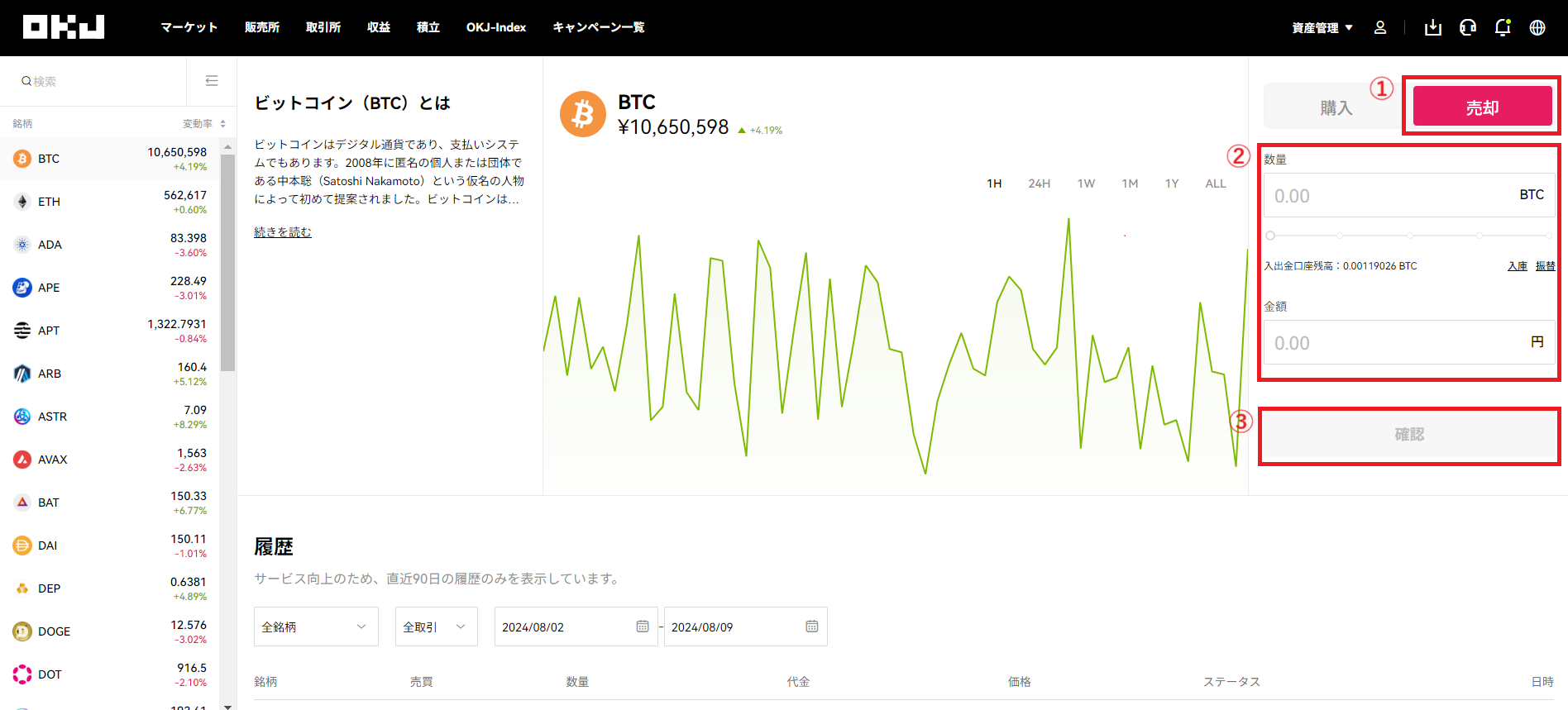Click the OKJ logo

pos(64,27)
